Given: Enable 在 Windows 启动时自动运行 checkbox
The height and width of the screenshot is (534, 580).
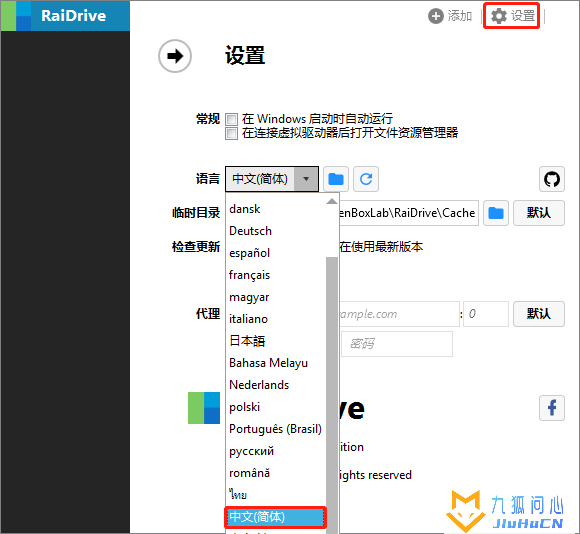Looking at the screenshot, I should pyautogui.click(x=232, y=119).
